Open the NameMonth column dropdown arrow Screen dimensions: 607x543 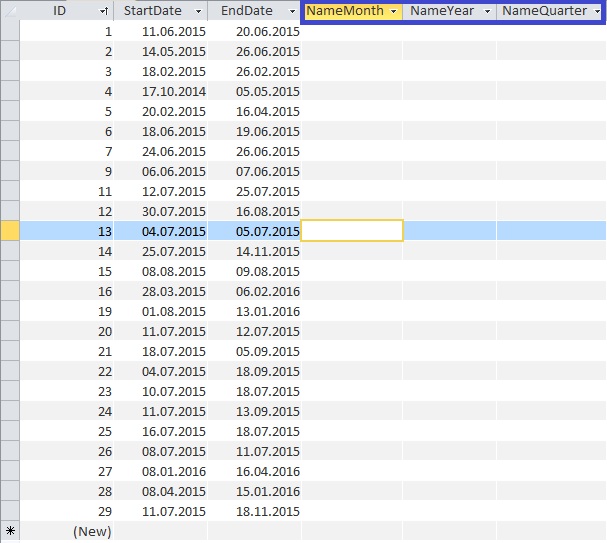coord(394,11)
